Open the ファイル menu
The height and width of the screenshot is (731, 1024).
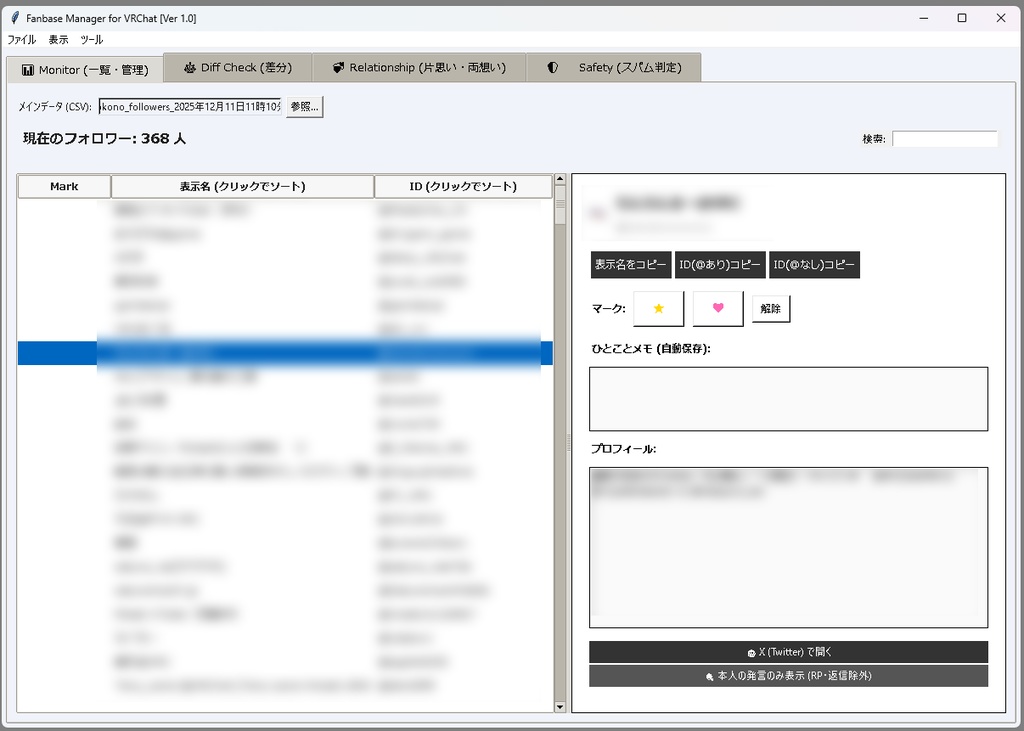point(22,40)
